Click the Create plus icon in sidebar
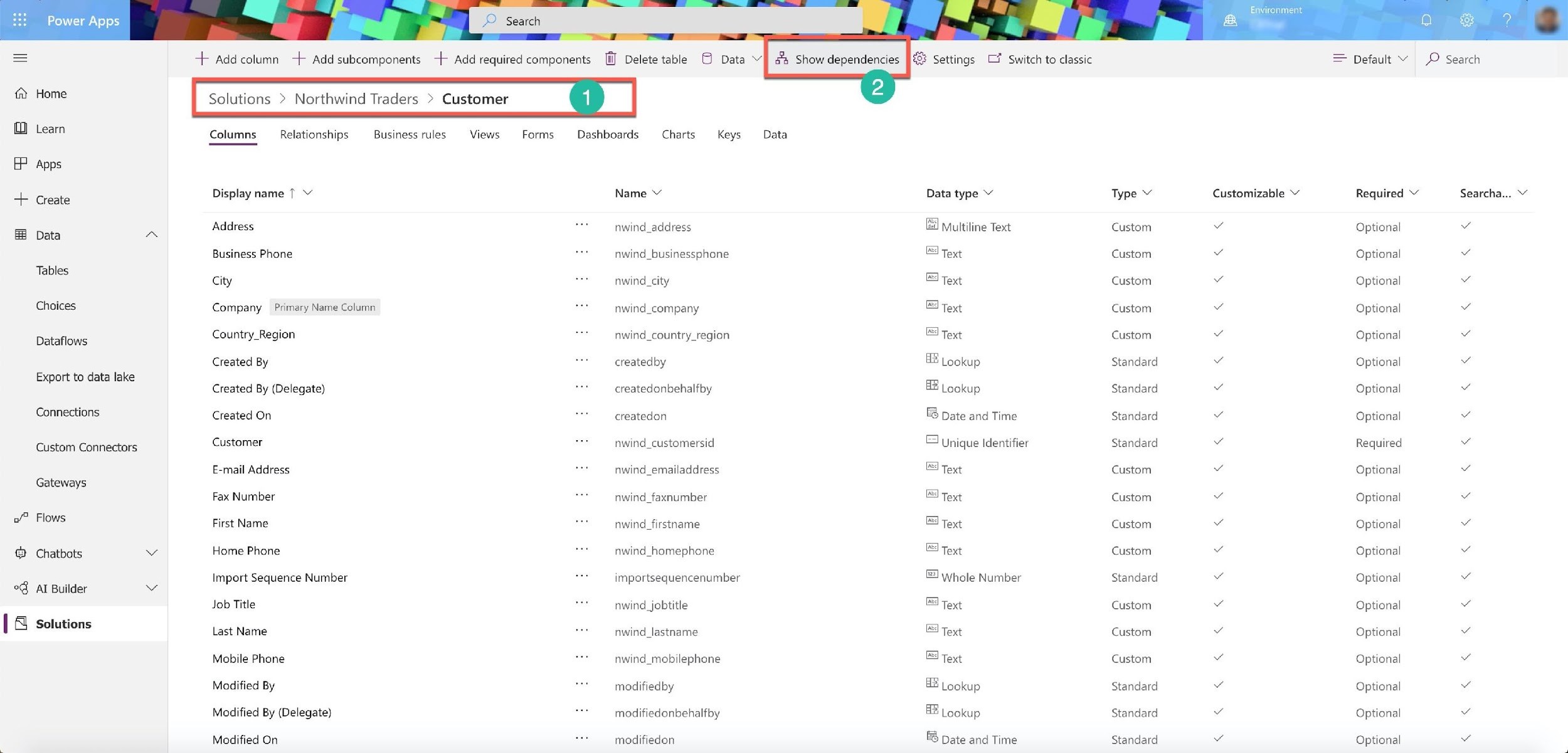The height and width of the screenshot is (753, 1568). pos(21,199)
